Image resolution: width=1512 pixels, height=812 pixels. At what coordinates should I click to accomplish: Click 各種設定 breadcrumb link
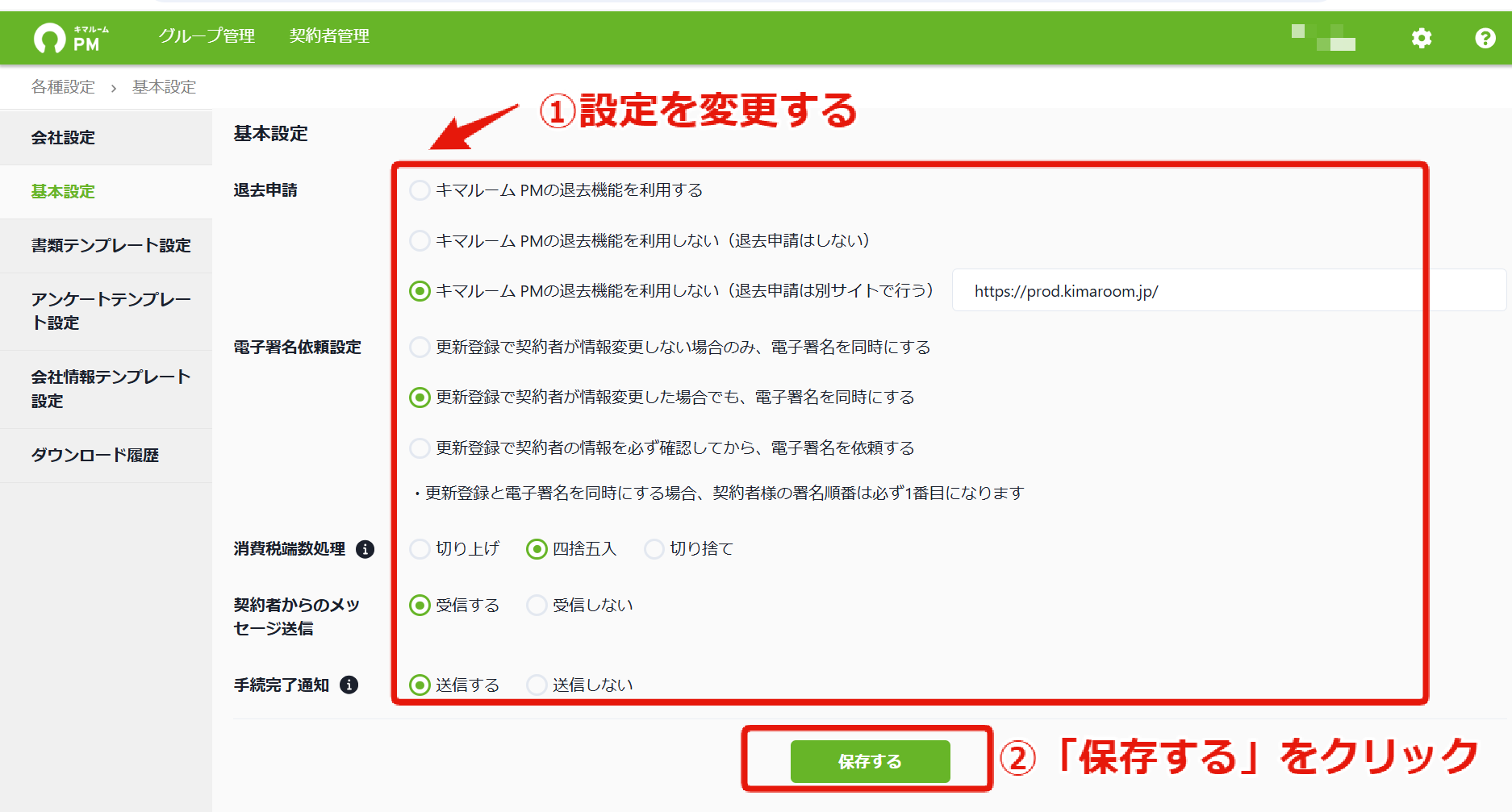pyautogui.click(x=63, y=87)
